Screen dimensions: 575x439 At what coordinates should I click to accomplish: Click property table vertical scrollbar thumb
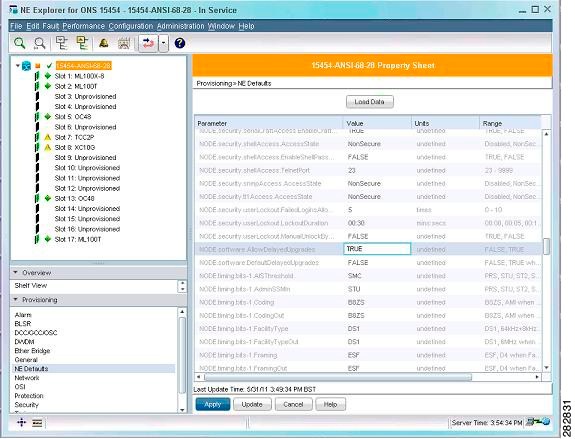click(x=546, y=246)
